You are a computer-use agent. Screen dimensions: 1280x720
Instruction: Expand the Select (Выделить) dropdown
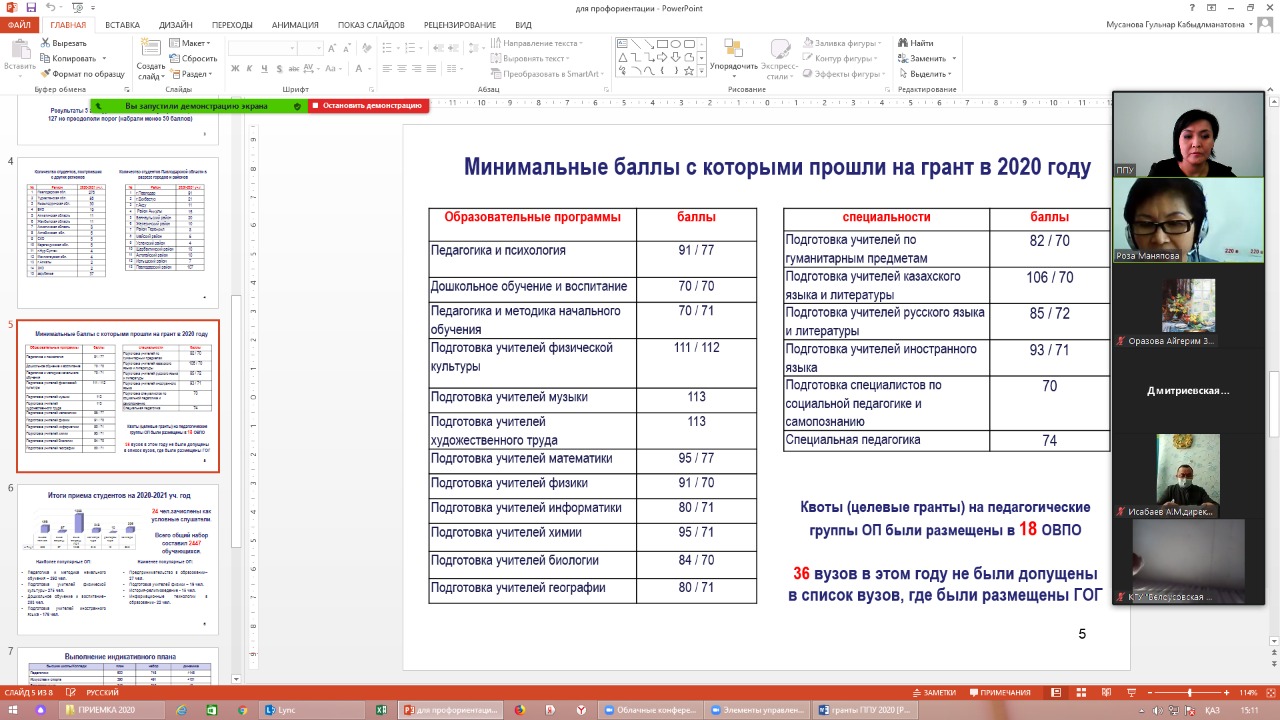(925, 73)
